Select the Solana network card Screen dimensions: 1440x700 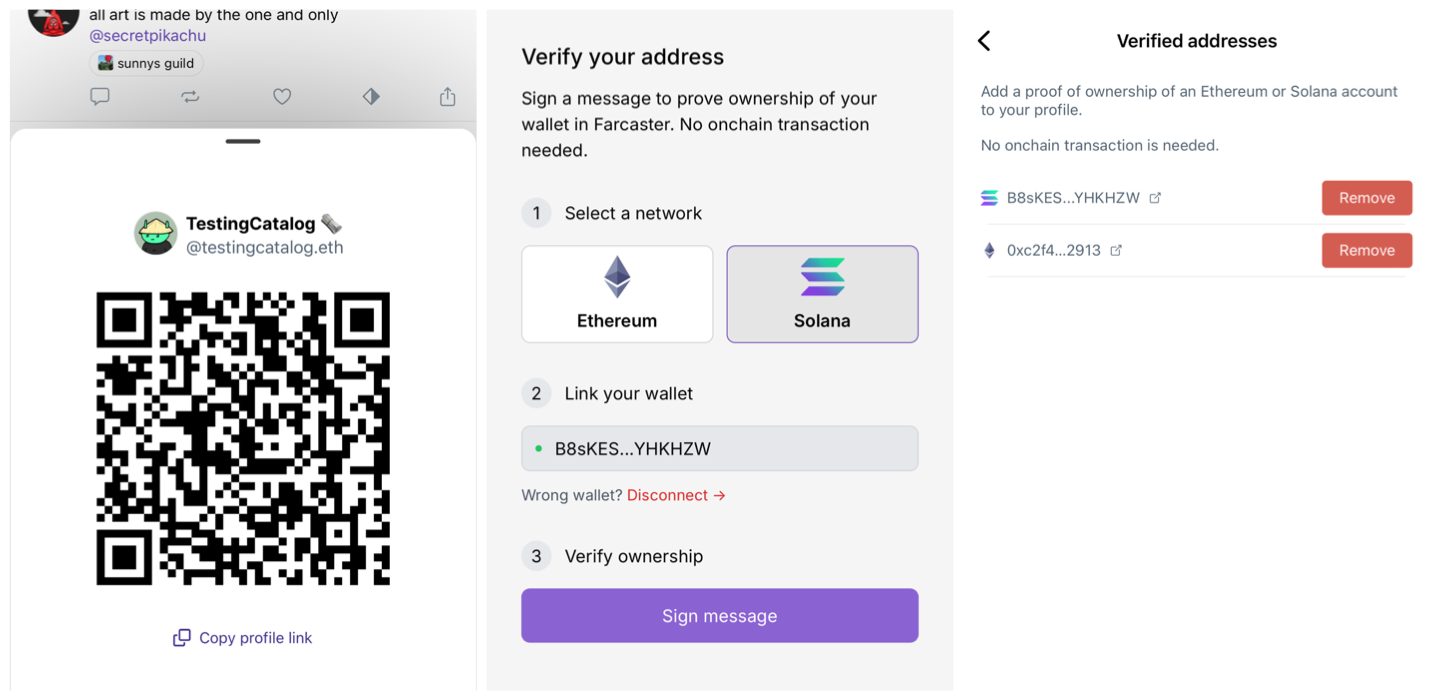click(x=822, y=294)
